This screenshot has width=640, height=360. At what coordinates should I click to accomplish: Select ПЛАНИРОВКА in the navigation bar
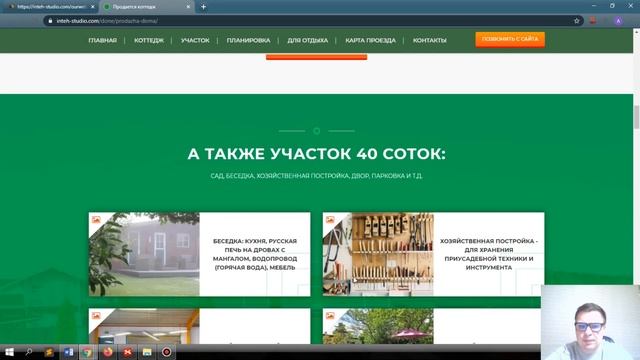[x=248, y=40]
